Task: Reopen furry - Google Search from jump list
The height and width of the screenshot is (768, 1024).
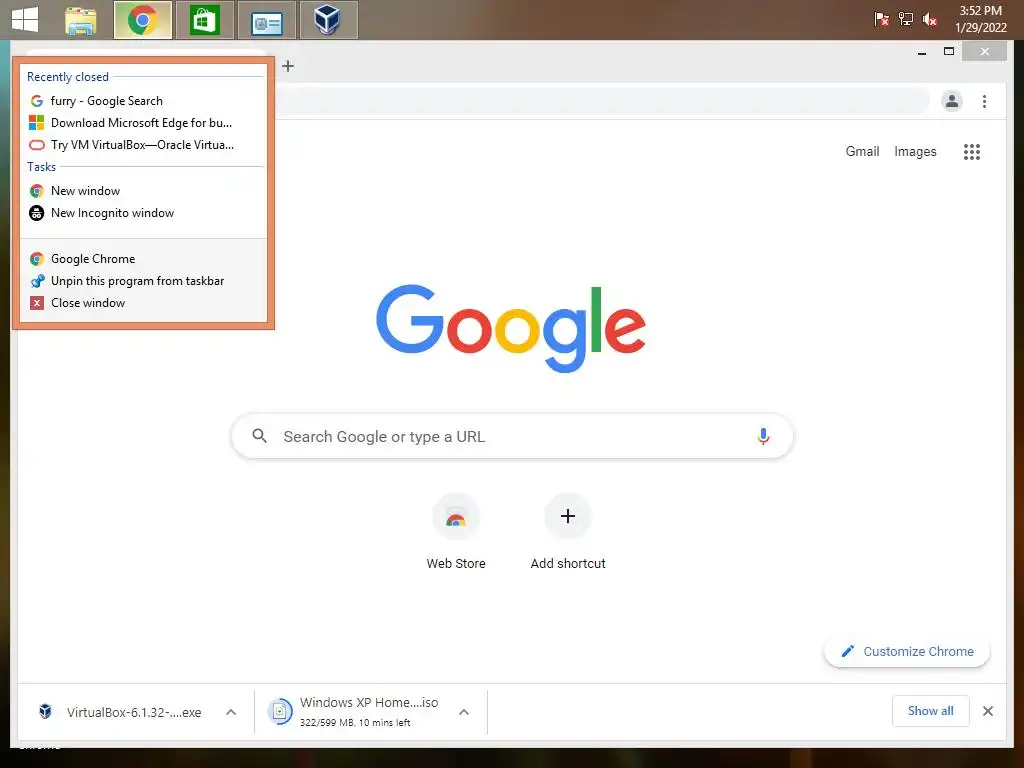Action: [x=144, y=101]
